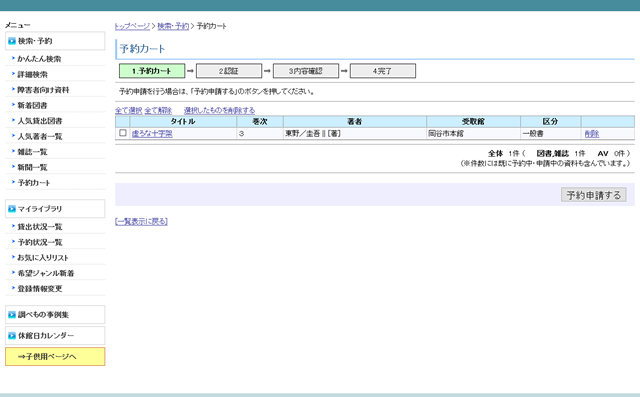Click the 予約申請する button
Viewport: 640px width, 397px height.
(593, 195)
